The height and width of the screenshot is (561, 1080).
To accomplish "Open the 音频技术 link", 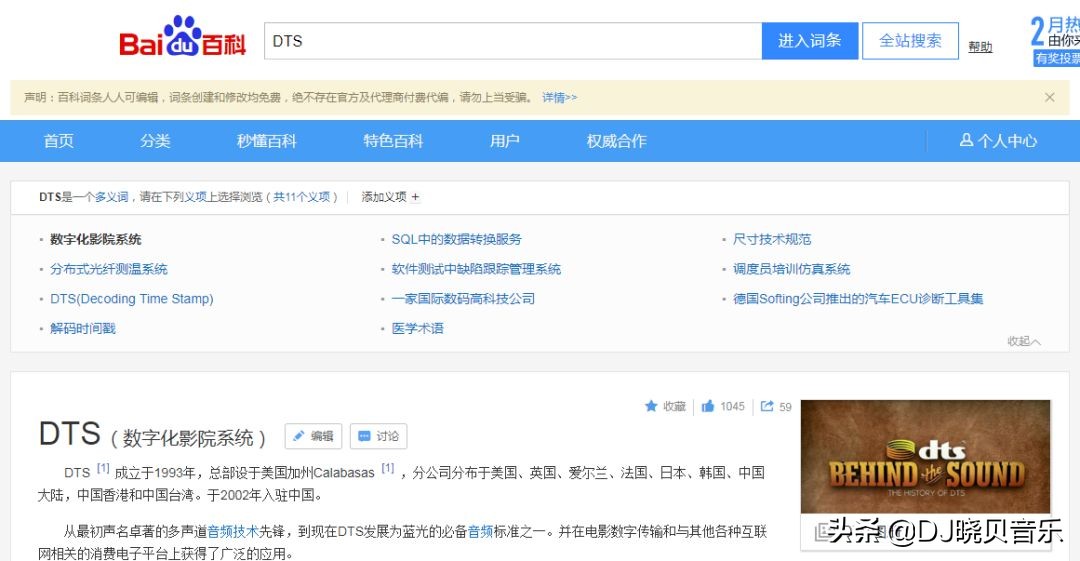I will click(233, 531).
